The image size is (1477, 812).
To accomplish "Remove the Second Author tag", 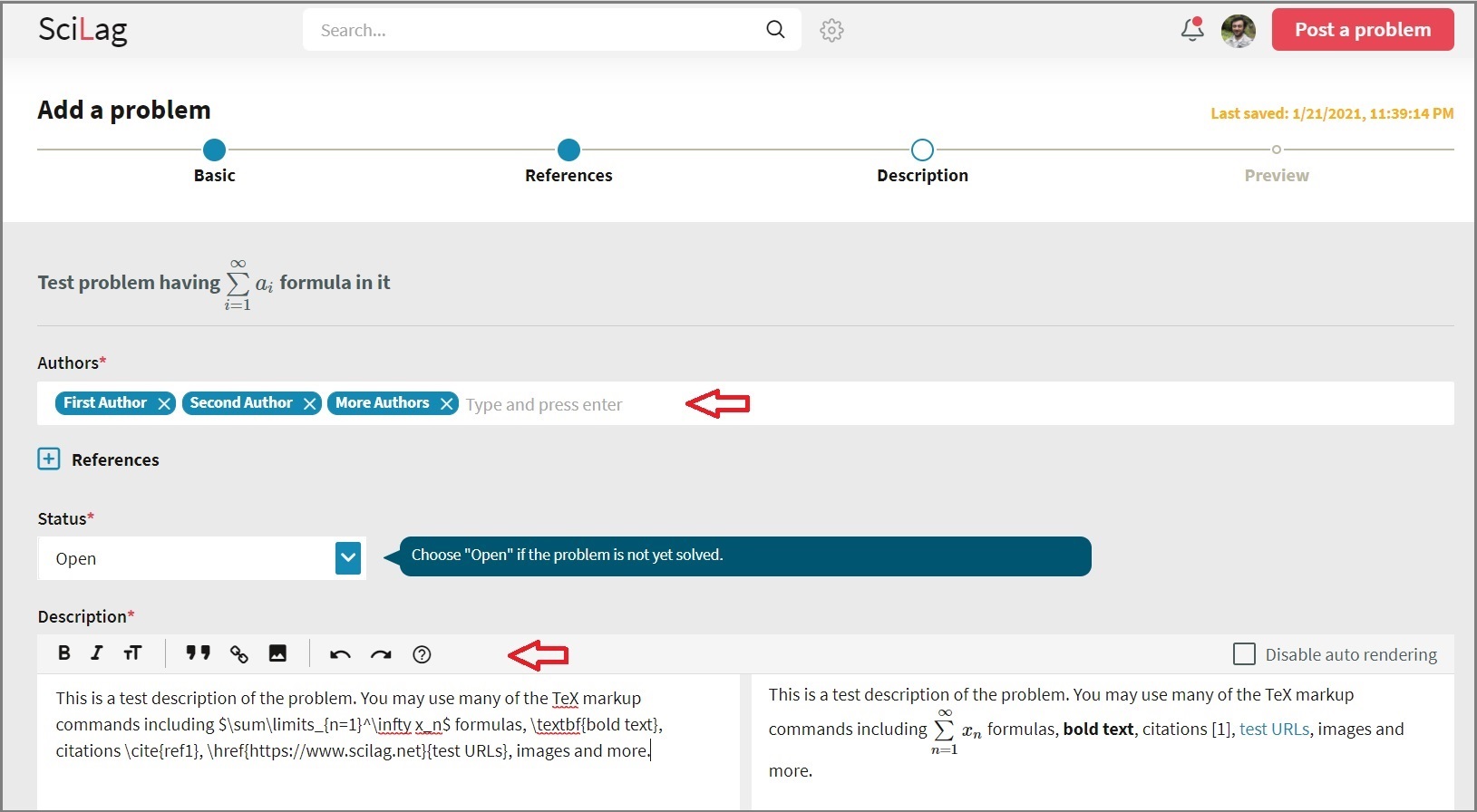I will click(x=310, y=404).
